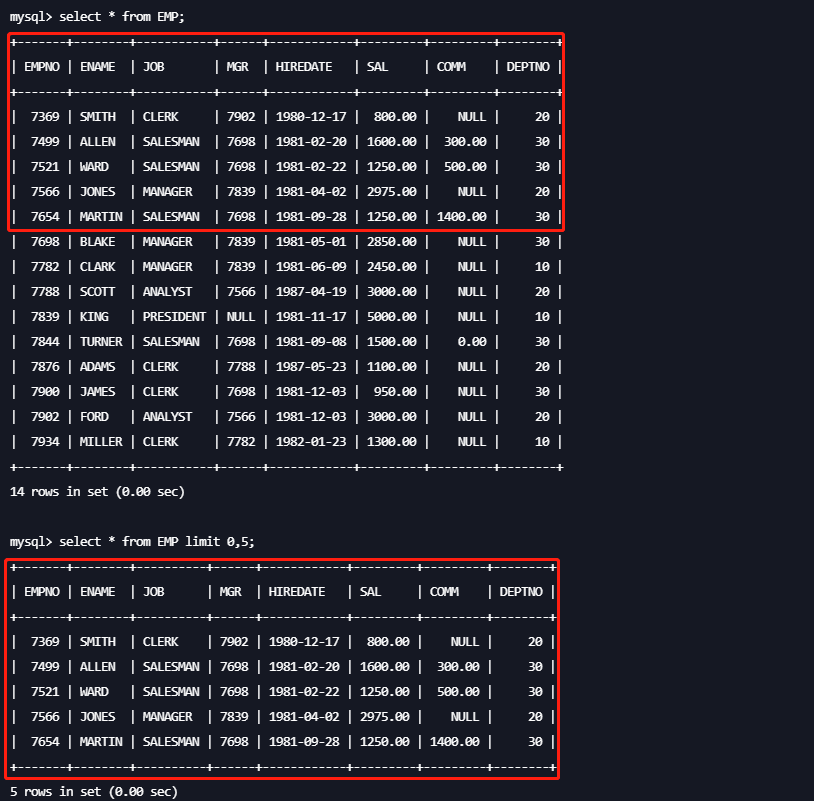Click the NULL manager value in KING's row
814x801 pixels.
pos(241,317)
